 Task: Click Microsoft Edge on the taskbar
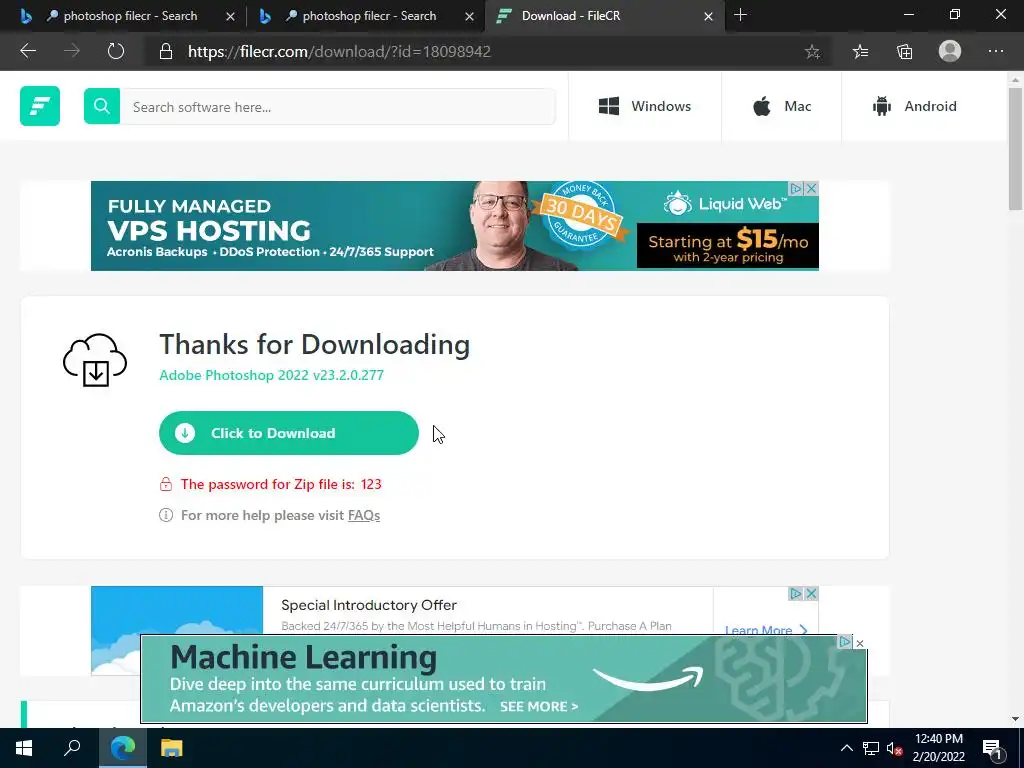point(123,748)
